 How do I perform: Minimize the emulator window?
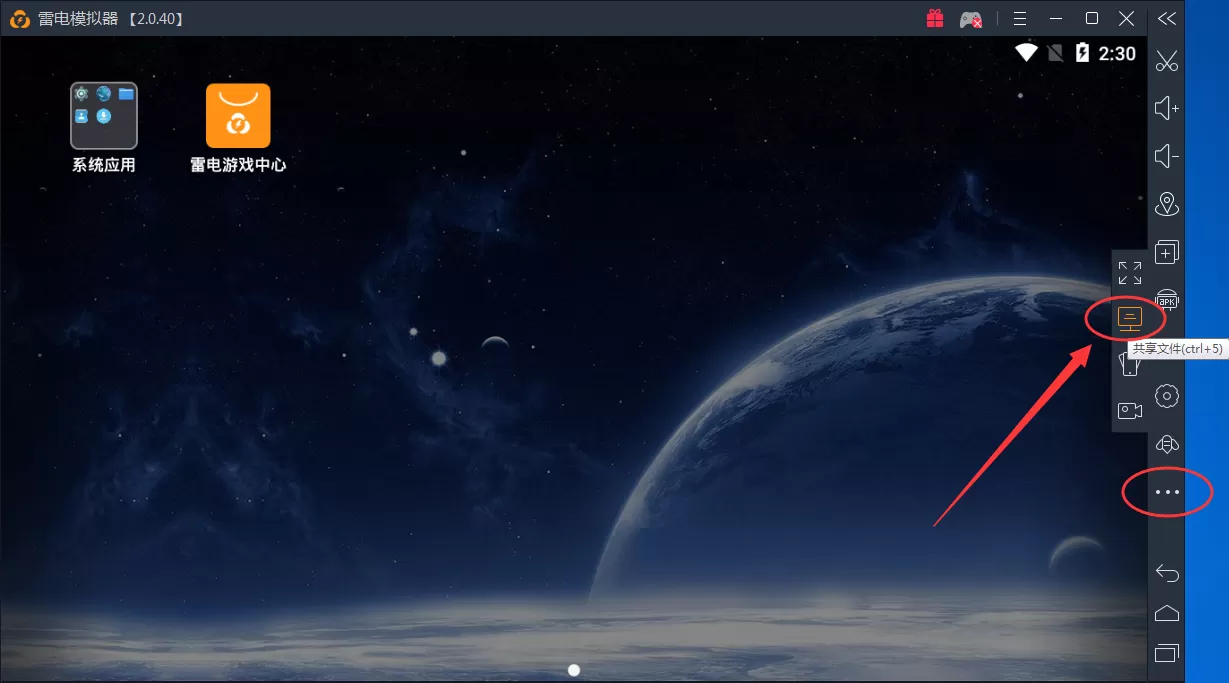tap(1056, 18)
